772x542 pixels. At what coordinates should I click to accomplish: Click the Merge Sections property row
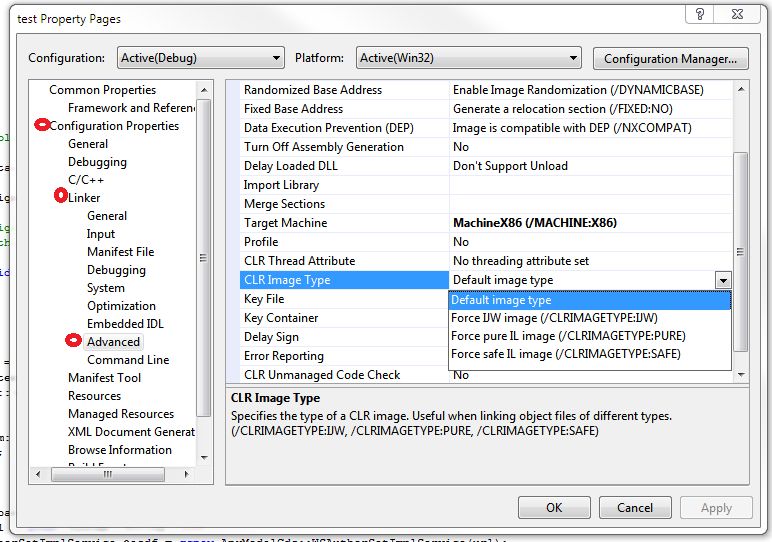click(x=284, y=204)
